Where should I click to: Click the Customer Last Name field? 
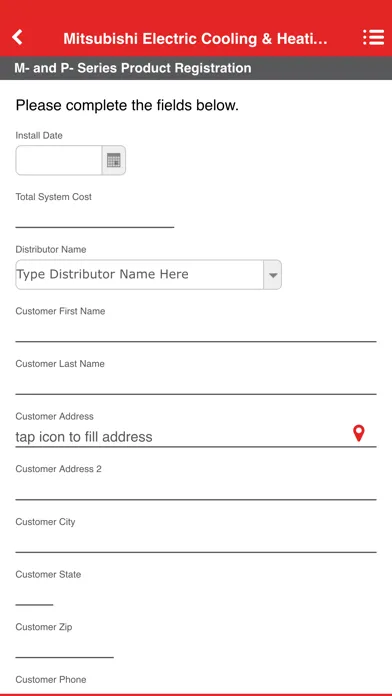tap(196, 384)
